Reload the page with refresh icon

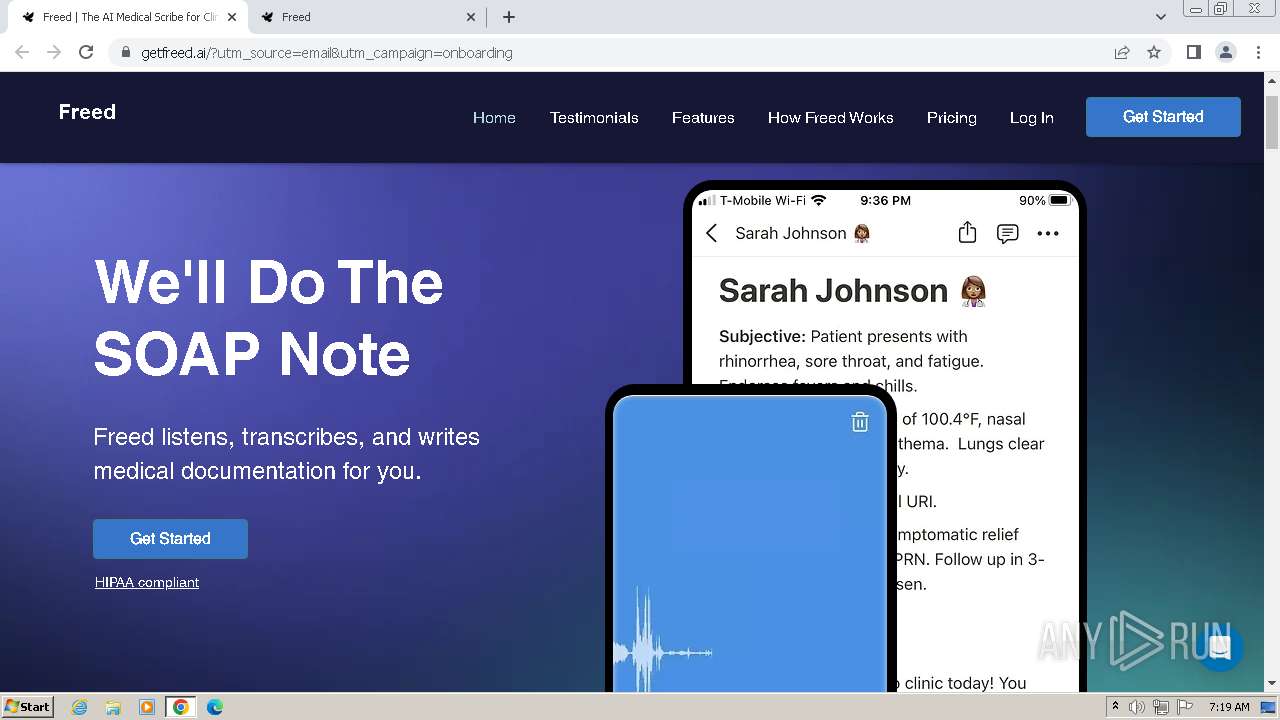[x=86, y=52]
